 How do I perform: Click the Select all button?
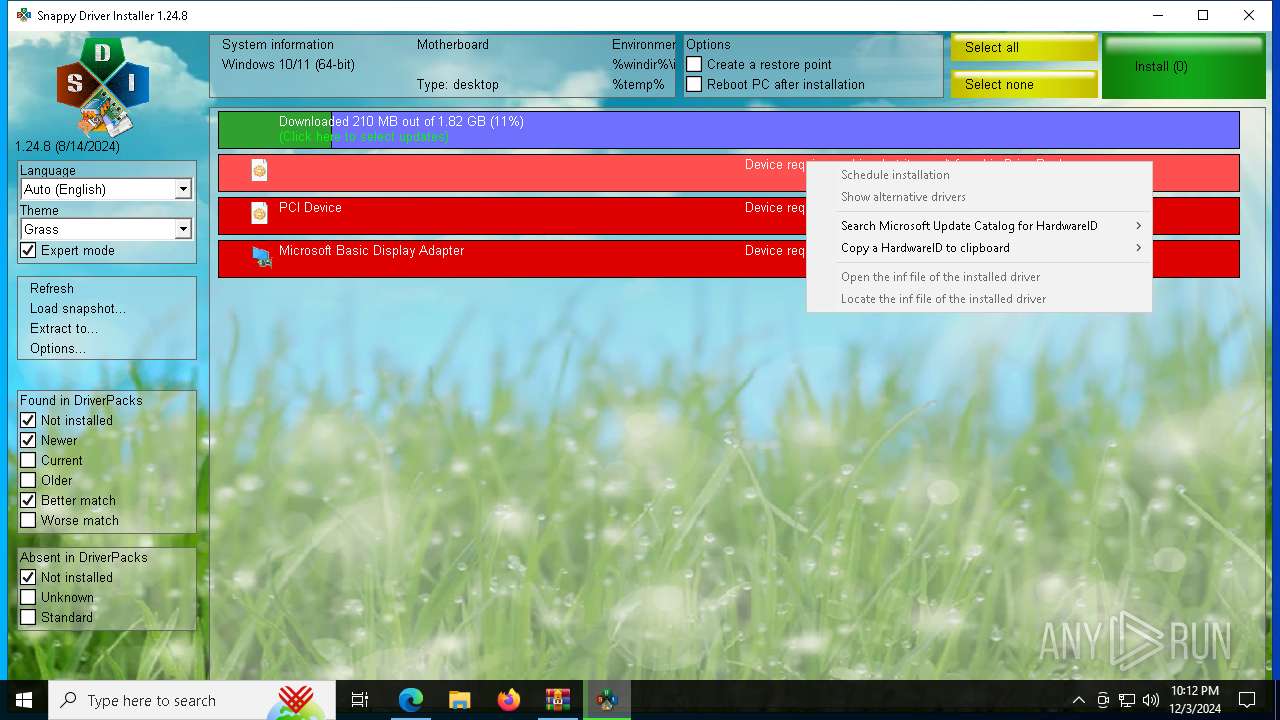(1024, 47)
